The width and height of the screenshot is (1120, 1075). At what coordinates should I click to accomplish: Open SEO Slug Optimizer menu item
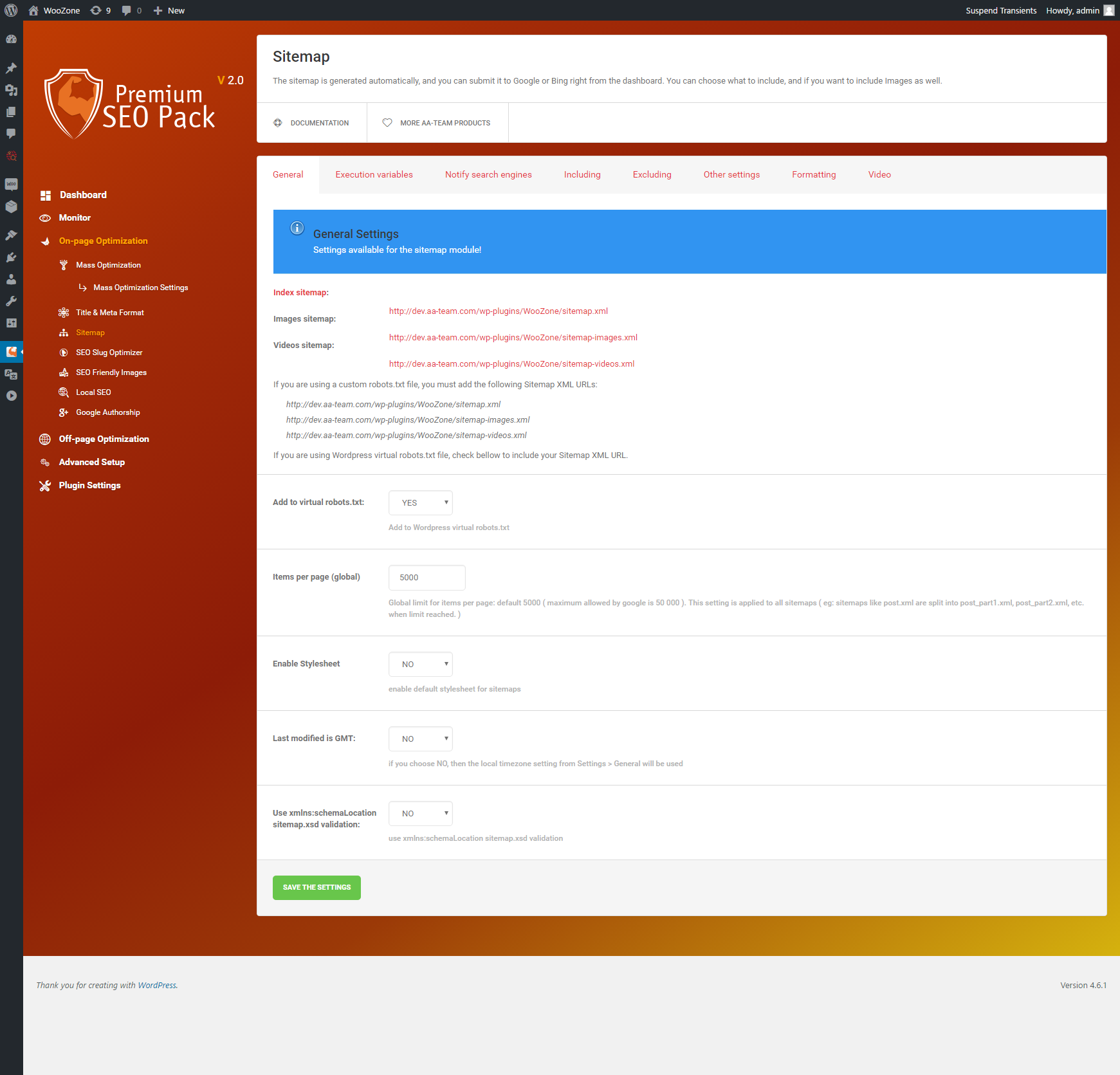pyautogui.click(x=109, y=353)
